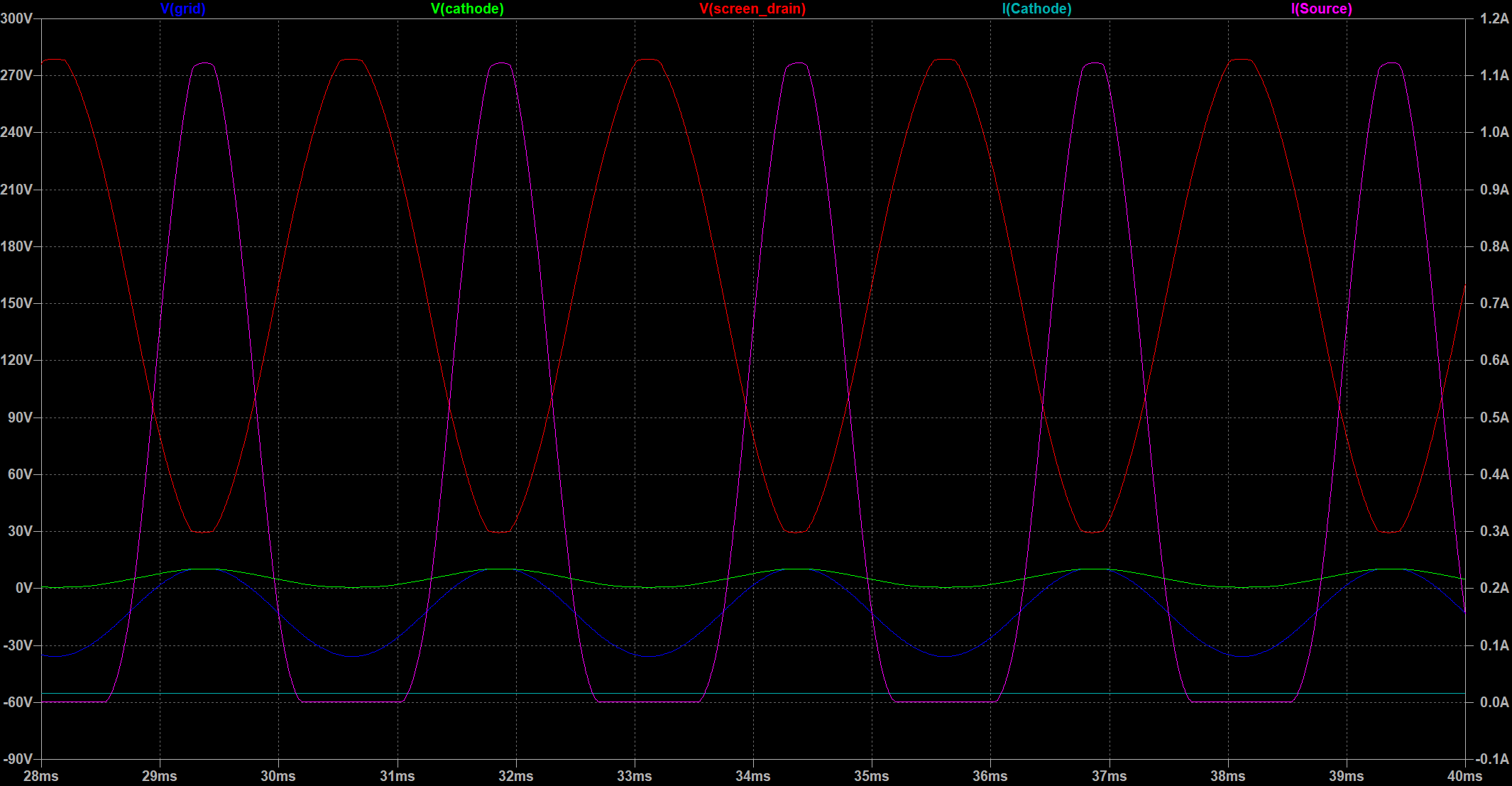Click the 0.3A right axis label
Viewport: 1512px width, 786px height.
click(1494, 531)
